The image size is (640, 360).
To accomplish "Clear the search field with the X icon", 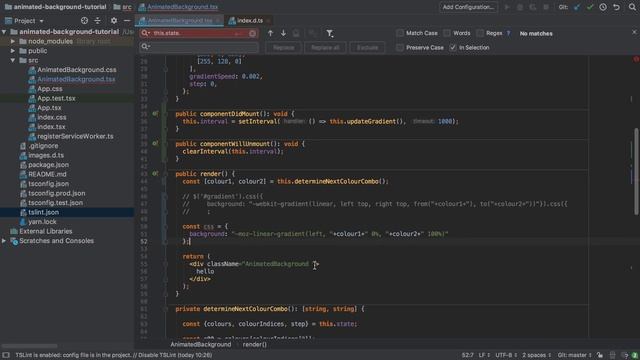I will [x=253, y=33].
